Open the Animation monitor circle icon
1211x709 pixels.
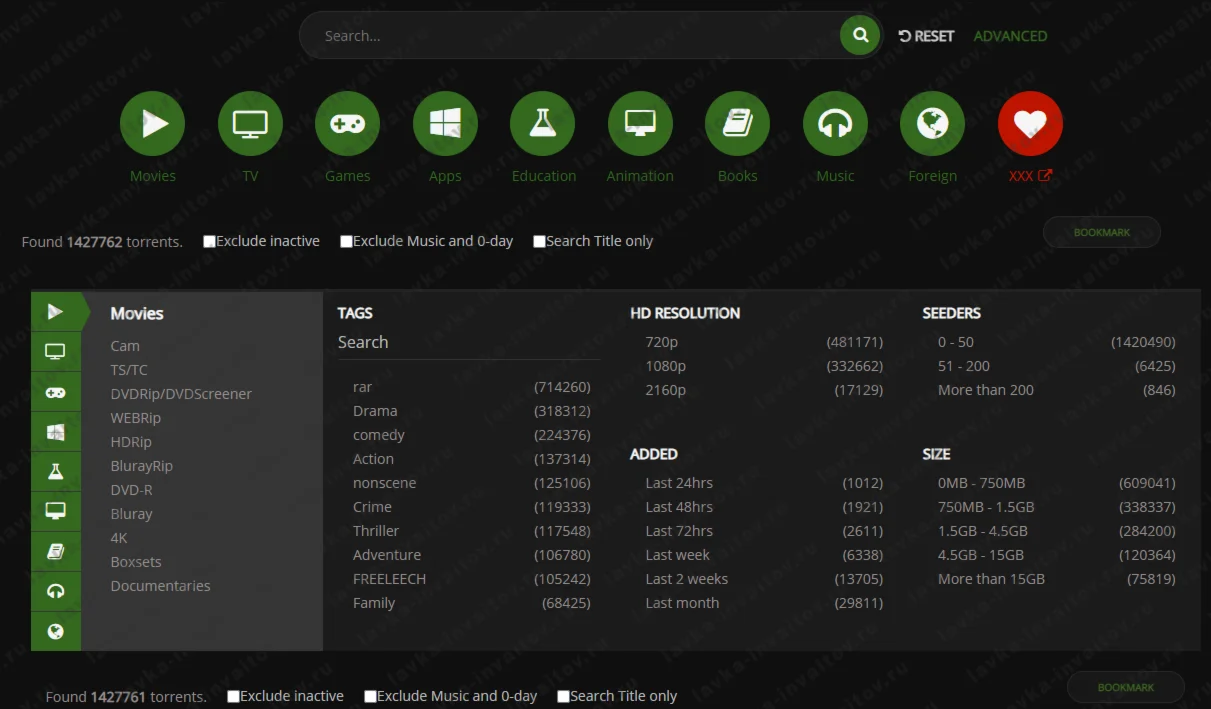(x=640, y=124)
